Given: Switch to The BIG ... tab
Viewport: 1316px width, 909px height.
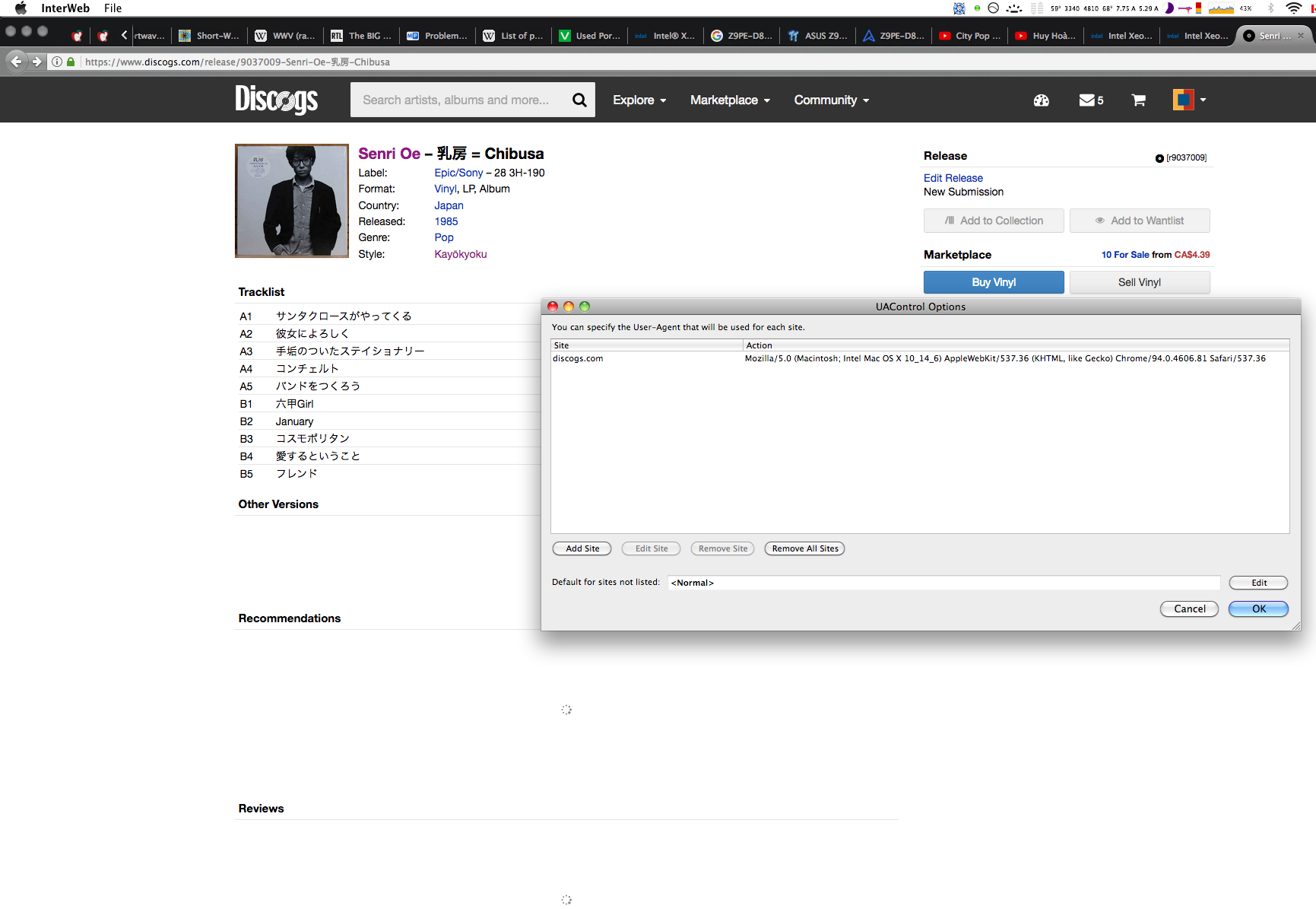Looking at the screenshot, I should (362, 35).
